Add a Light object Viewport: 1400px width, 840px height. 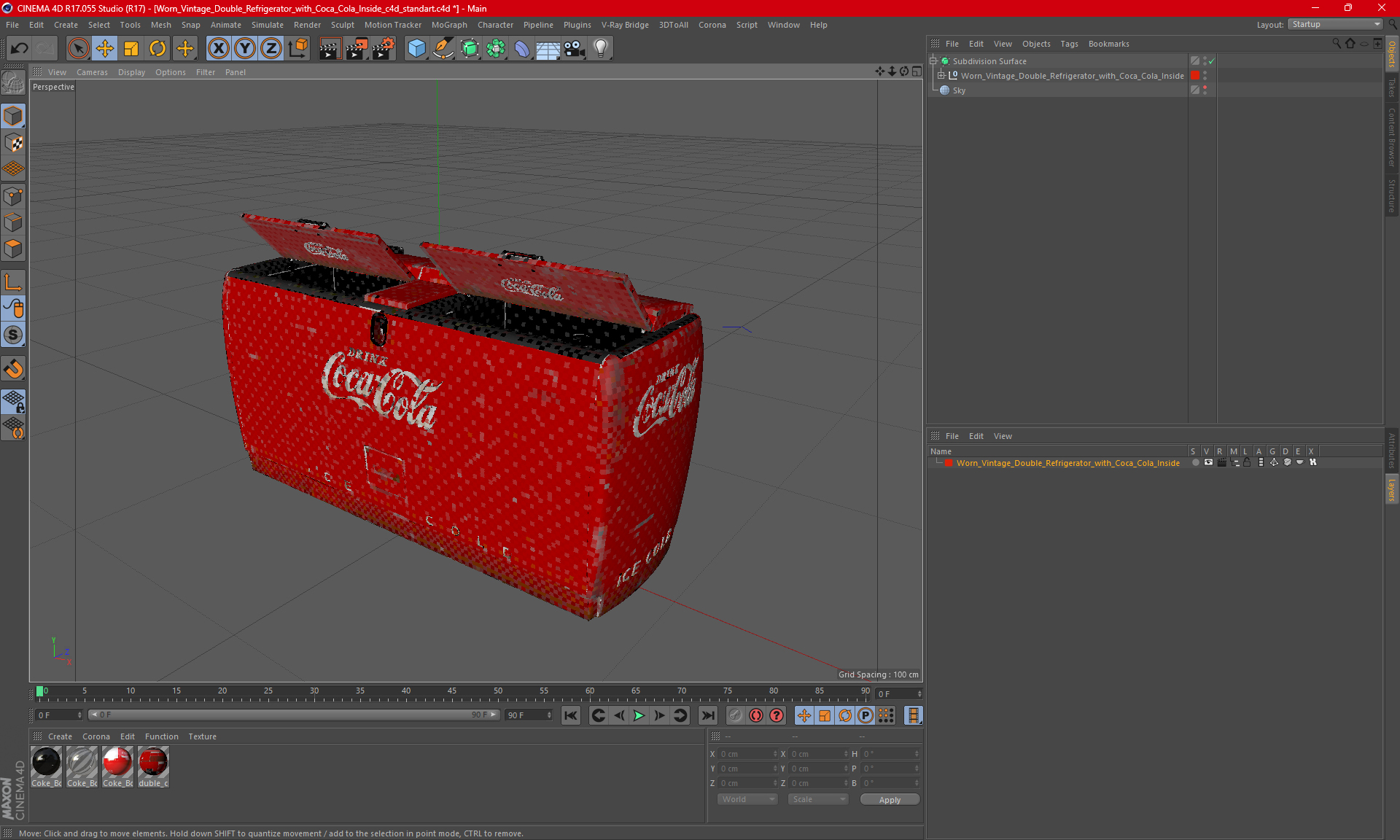pyautogui.click(x=601, y=49)
